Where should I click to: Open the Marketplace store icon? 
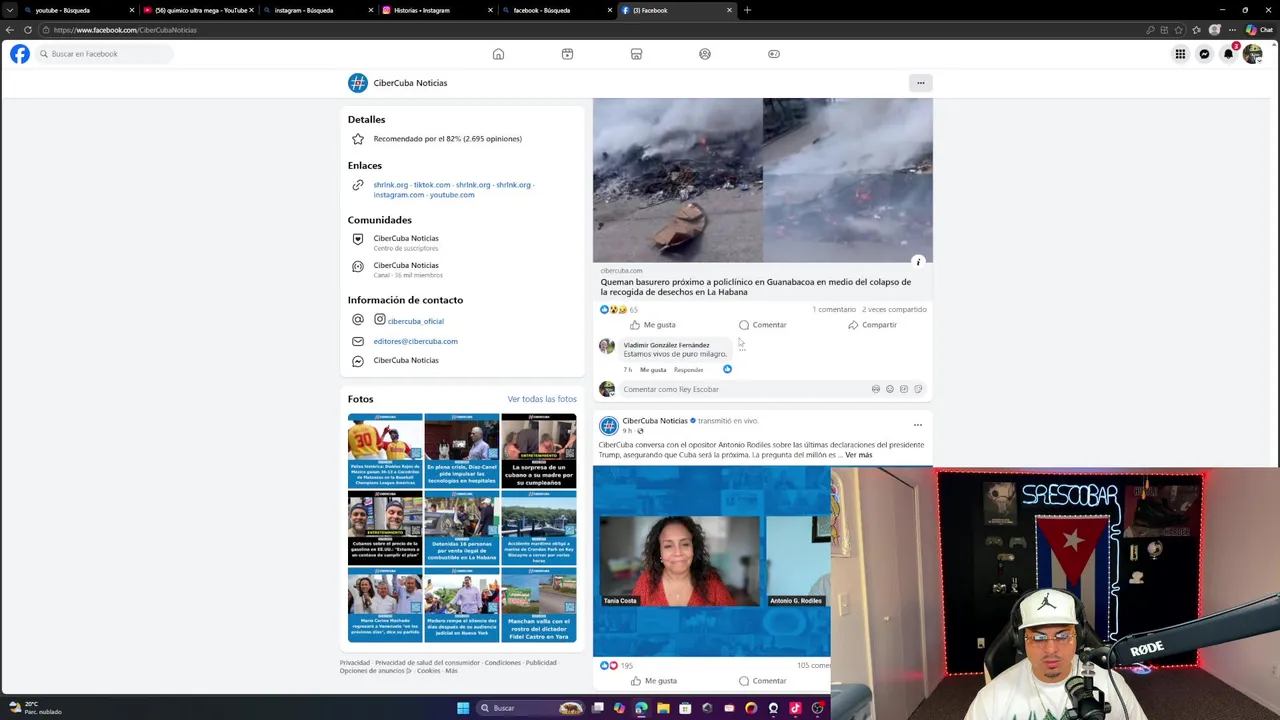coord(636,54)
